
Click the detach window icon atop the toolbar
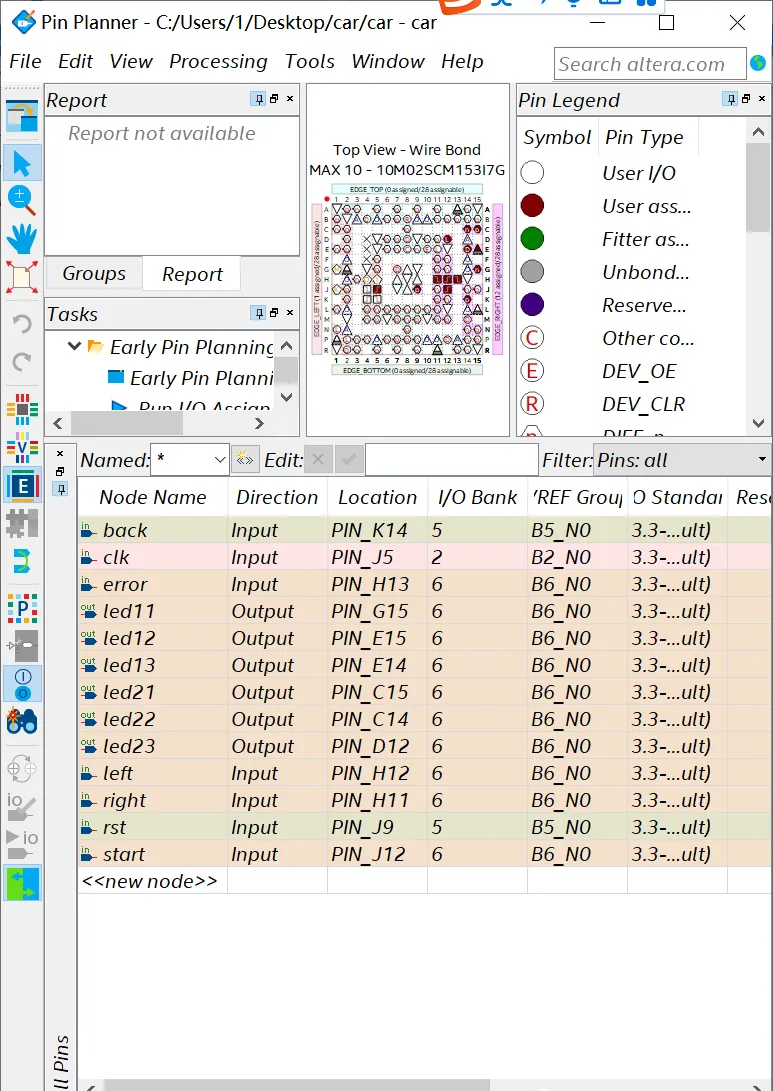[x=22, y=116]
